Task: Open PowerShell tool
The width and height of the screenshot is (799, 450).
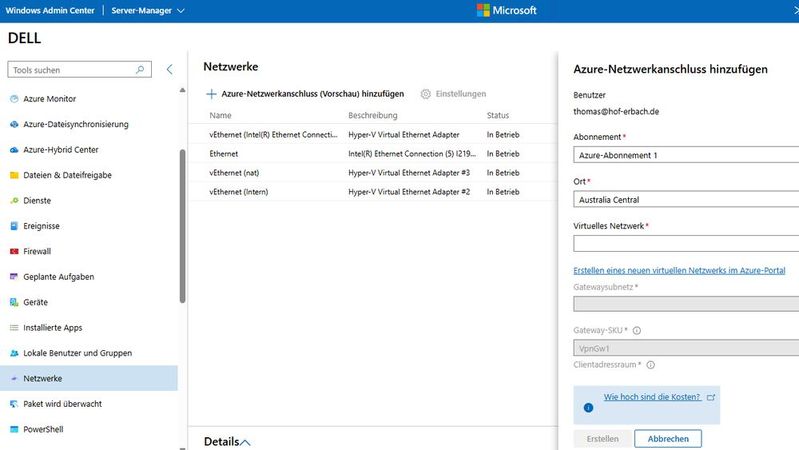Action: pos(43,429)
